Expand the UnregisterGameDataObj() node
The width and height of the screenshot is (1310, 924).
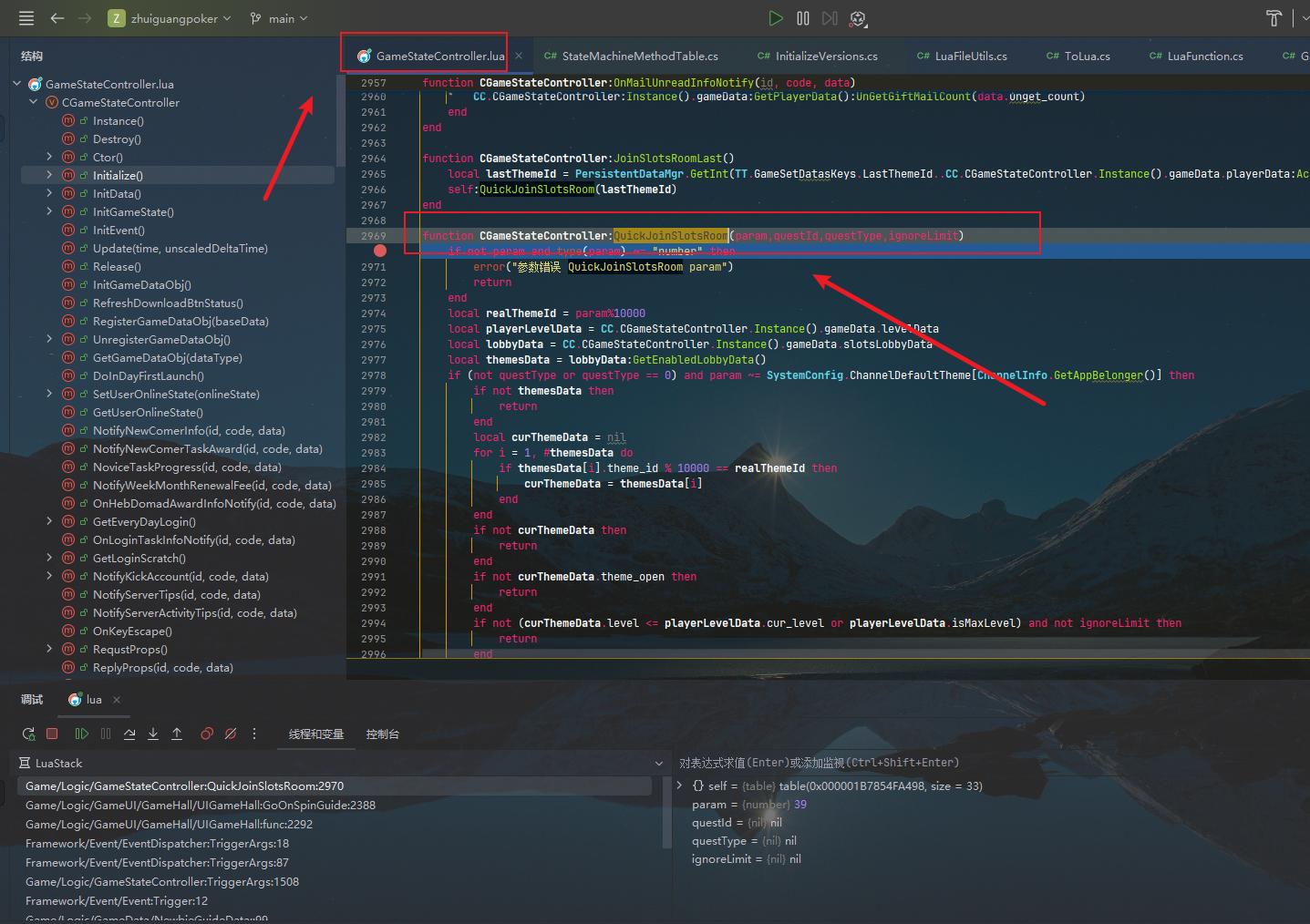(x=49, y=339)
